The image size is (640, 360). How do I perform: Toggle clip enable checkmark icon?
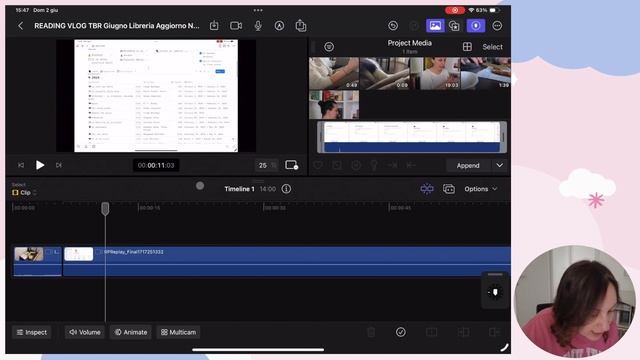point(401,332)
